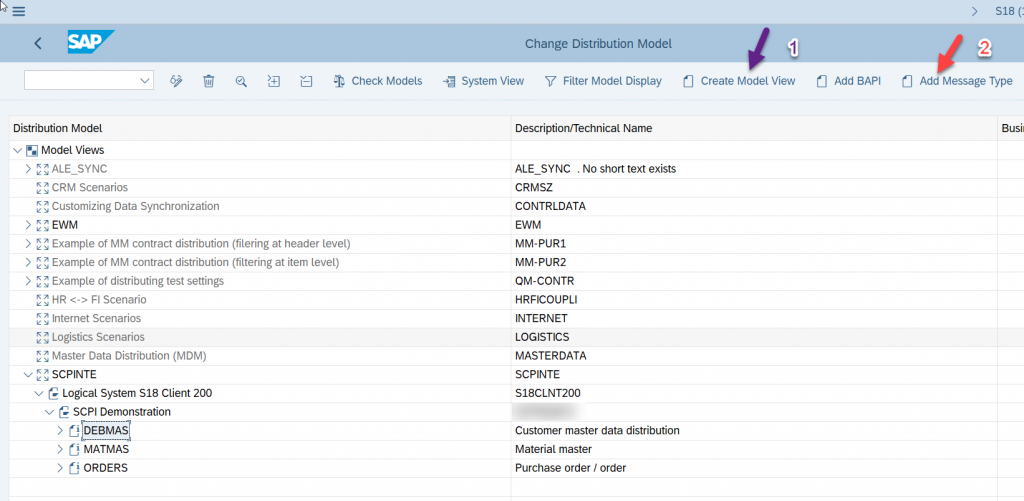This screenshot has width=1024, height=501.
Task: Click the SCPI Demonstration node icon
Action: pyautogui.click(x=64, y=412)
